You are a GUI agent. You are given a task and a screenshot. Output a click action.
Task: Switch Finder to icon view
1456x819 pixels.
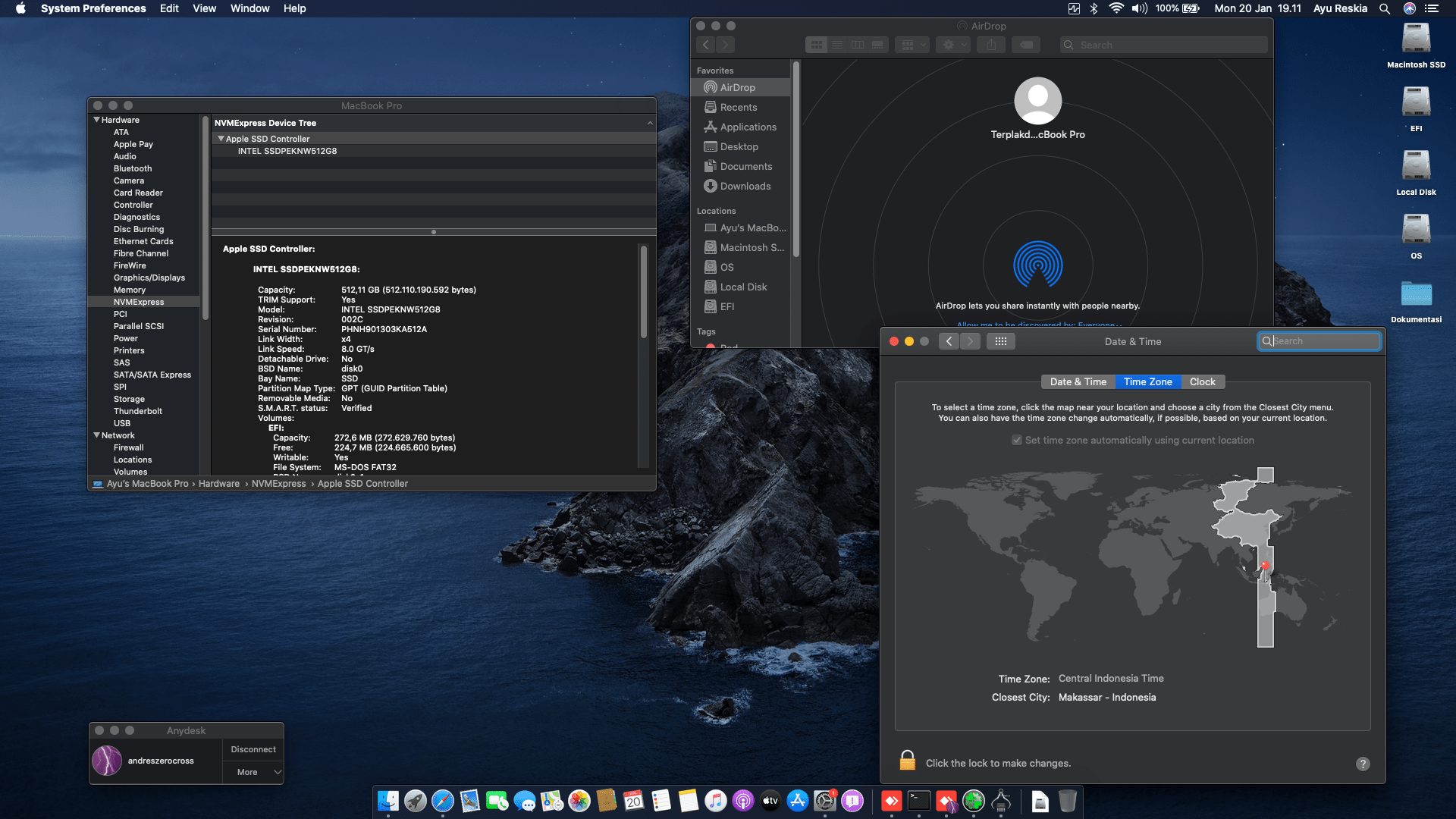[x=816, y=45]
